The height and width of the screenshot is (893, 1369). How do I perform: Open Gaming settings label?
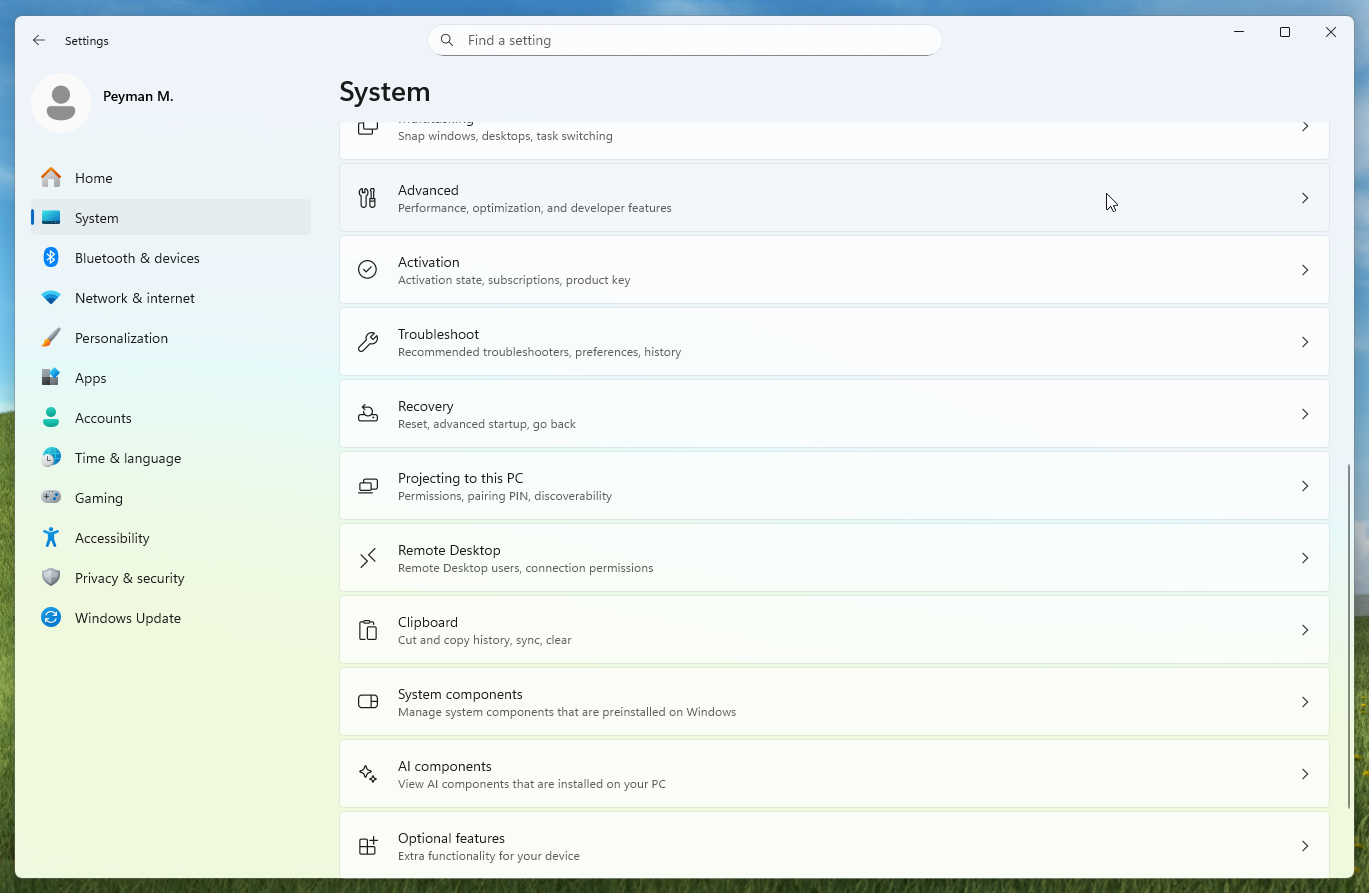(x=99, y=498)
